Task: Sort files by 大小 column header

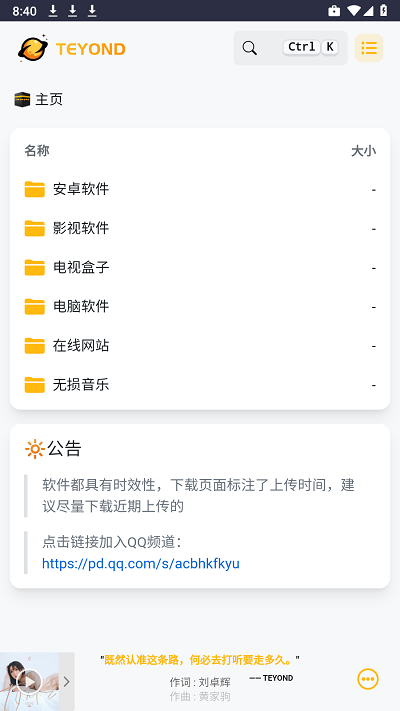Action: 363,151
